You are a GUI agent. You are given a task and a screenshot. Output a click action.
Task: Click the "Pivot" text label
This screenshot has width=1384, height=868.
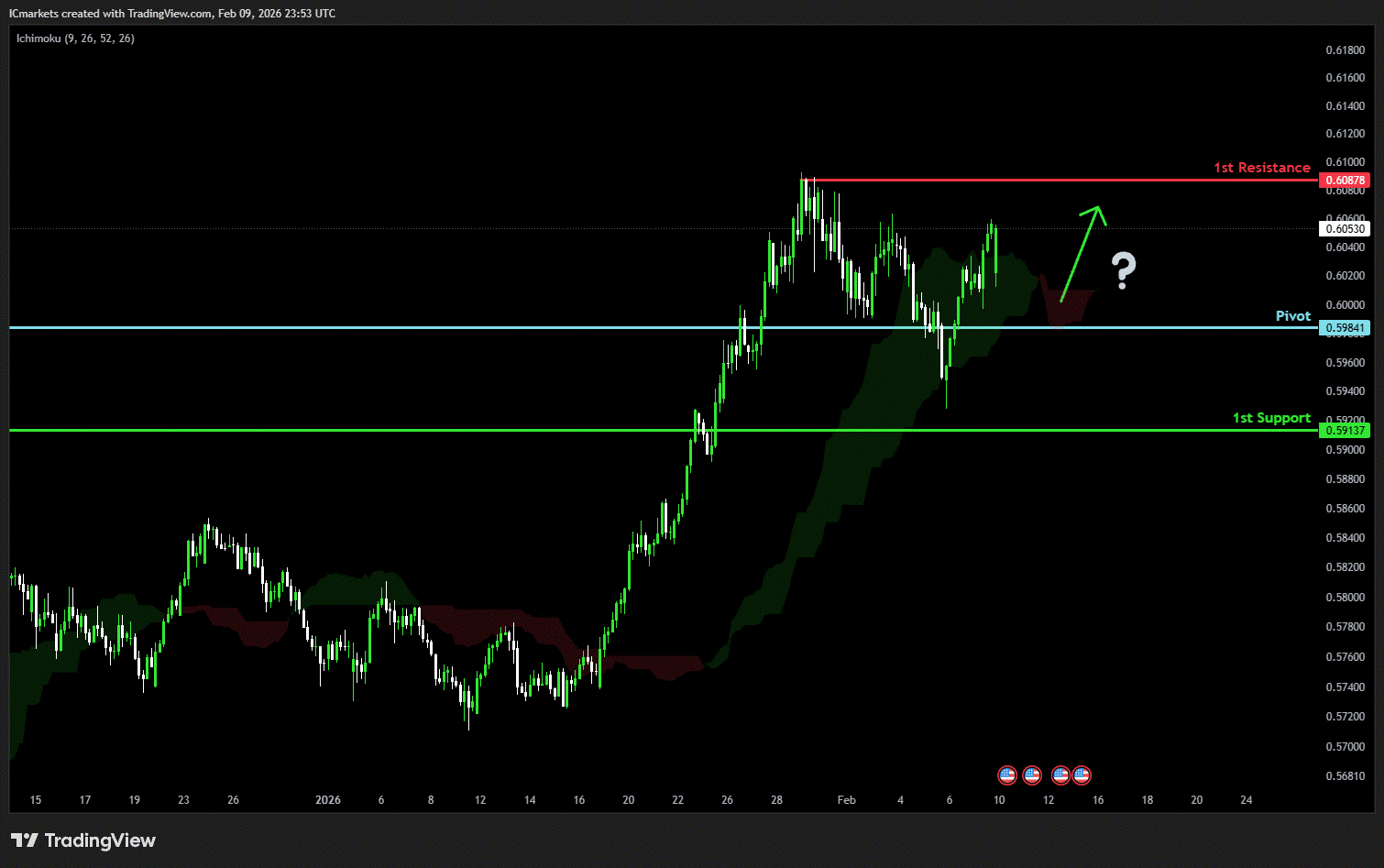click(1292, 316)
